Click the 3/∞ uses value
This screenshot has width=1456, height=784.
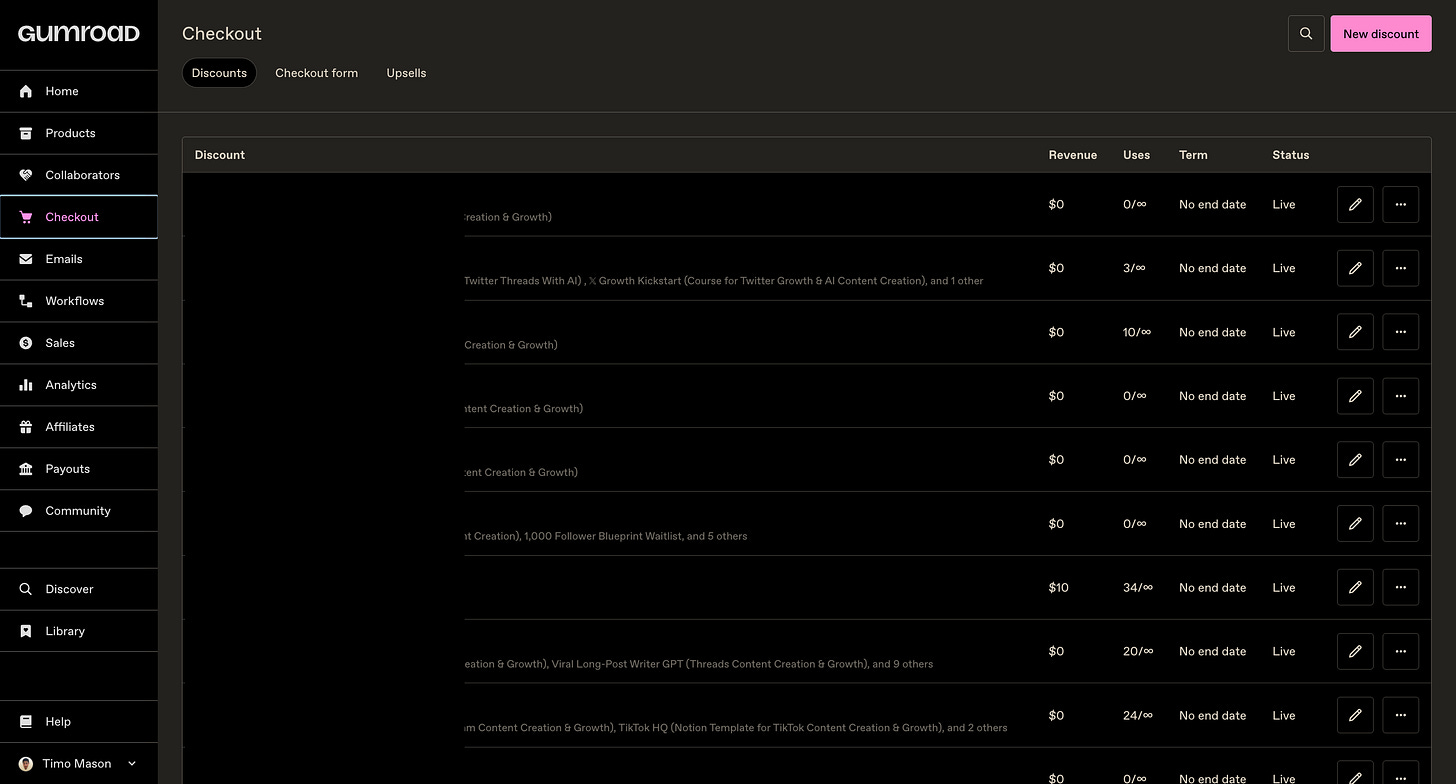click(1135, 268)
